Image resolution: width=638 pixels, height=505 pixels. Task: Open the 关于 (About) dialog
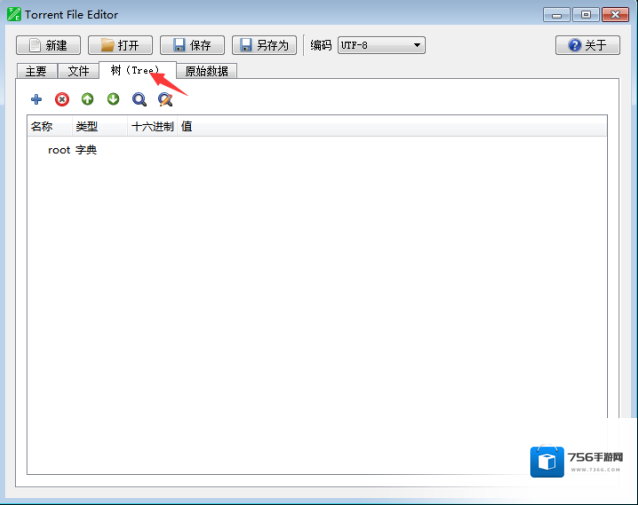click(587, 45)
